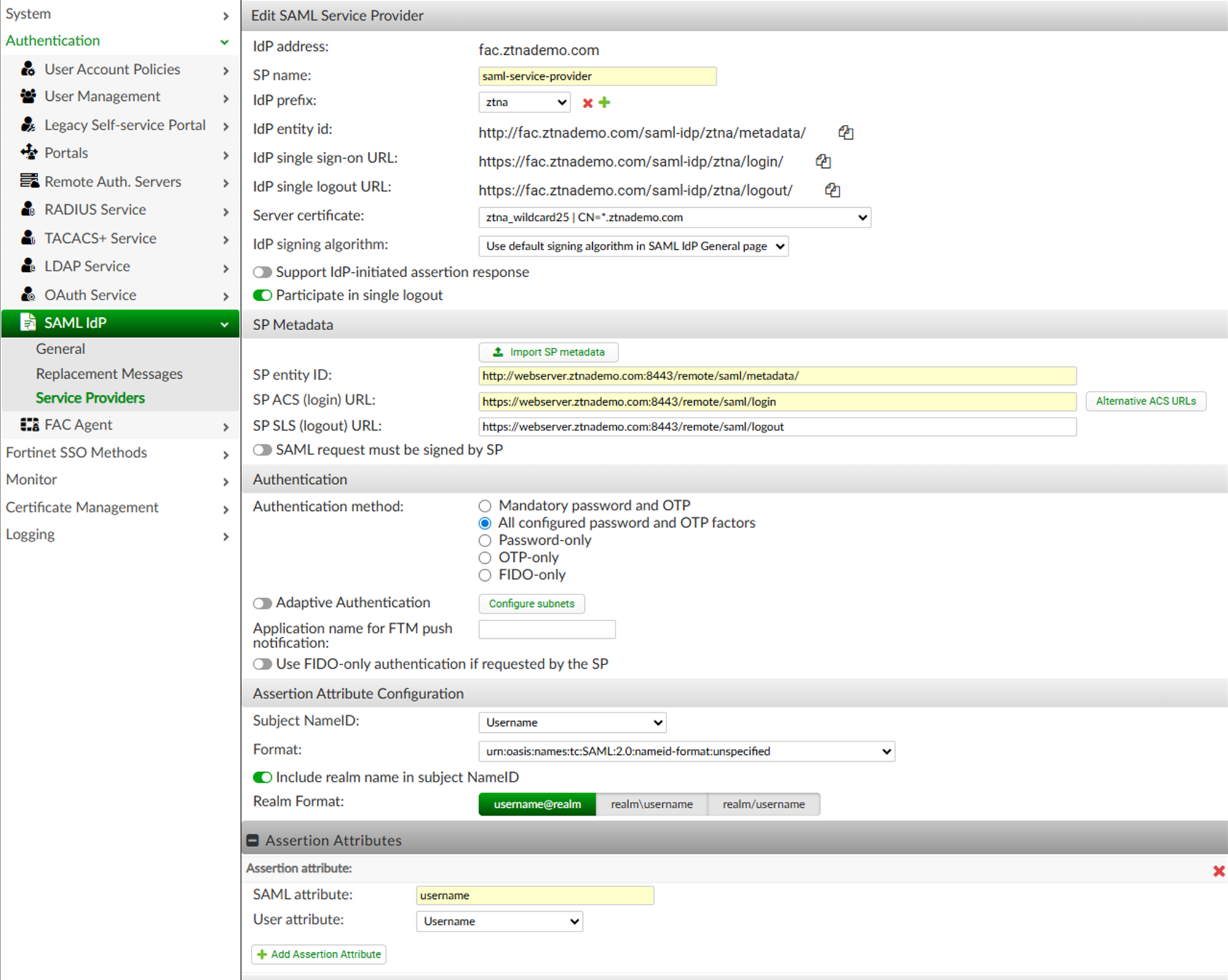Delete the selected IdP prefix (red X)
Viewport: 1228px width, 980px height.
tap(587, 103)
